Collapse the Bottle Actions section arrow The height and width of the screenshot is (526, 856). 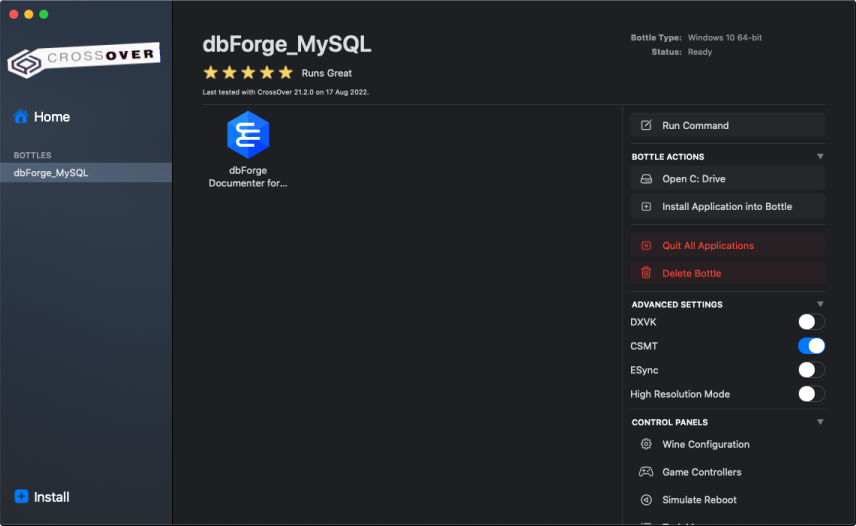click(820, 157)
